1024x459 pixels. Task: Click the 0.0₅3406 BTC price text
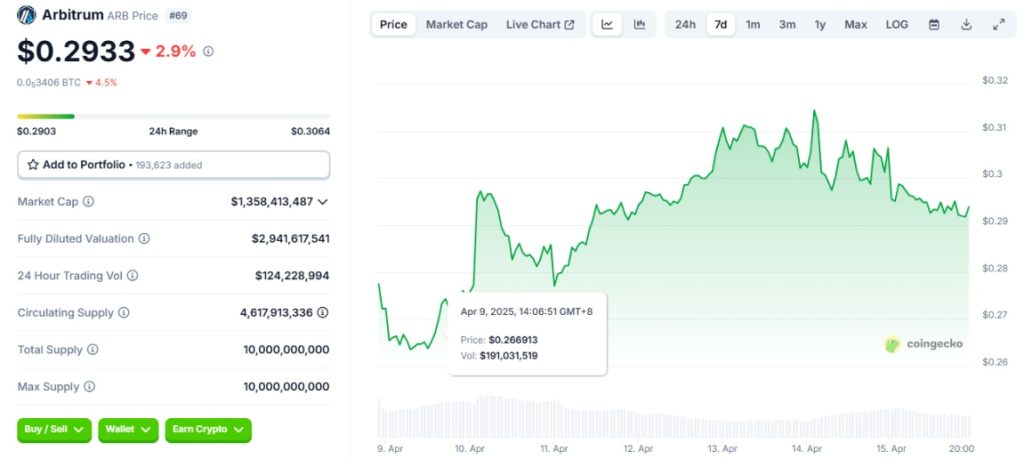coord(49,83)
